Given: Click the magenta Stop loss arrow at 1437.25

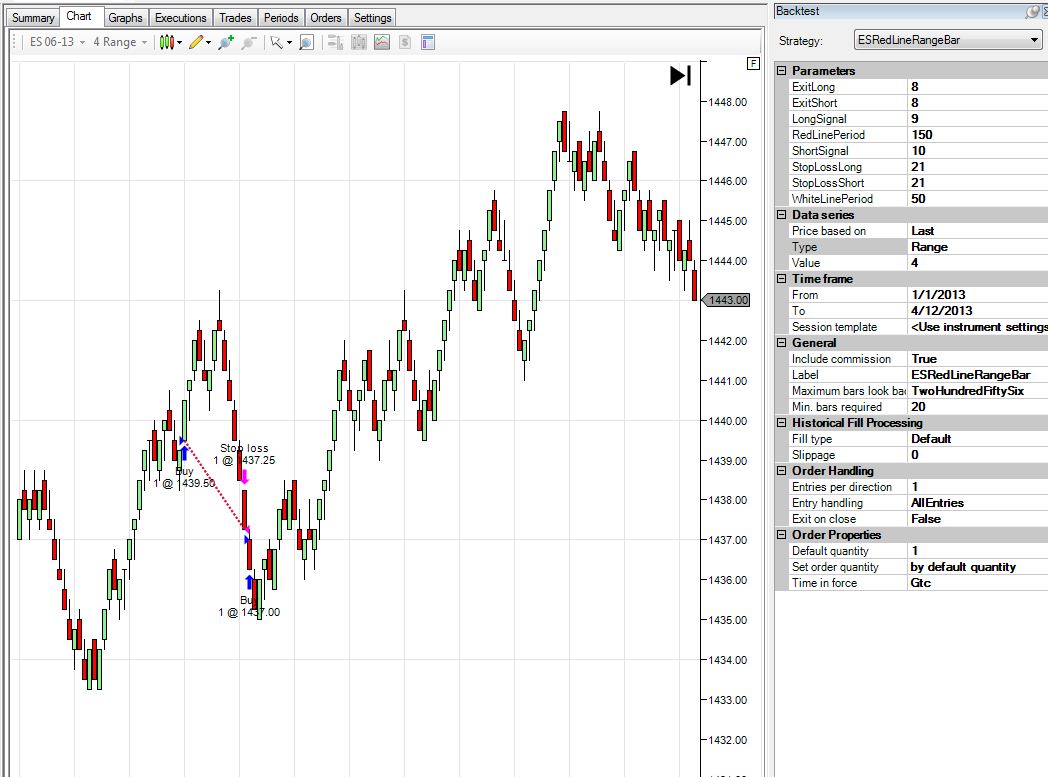Looking at the screenshot, I should pyautogui.click(x=245, y=476).
